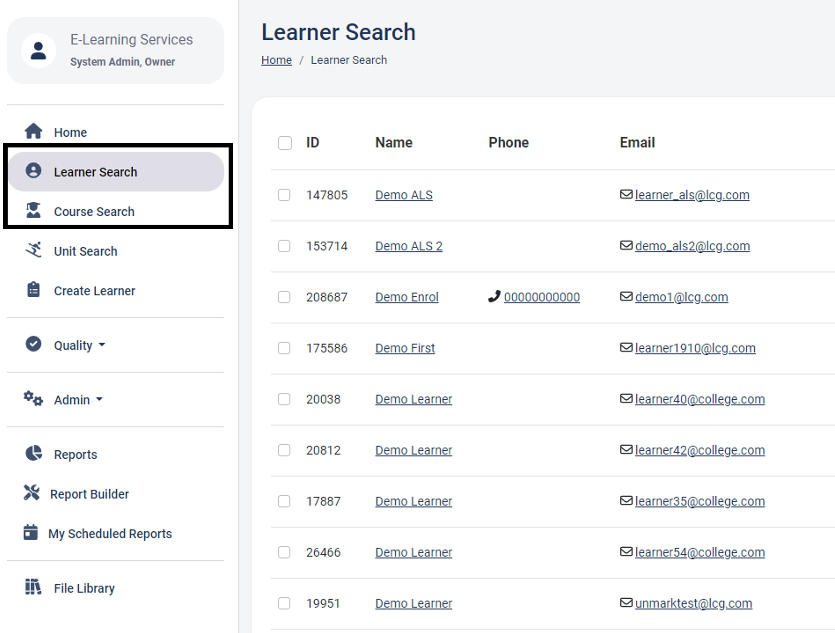Click the Unit Search icon

click(34, 251)
